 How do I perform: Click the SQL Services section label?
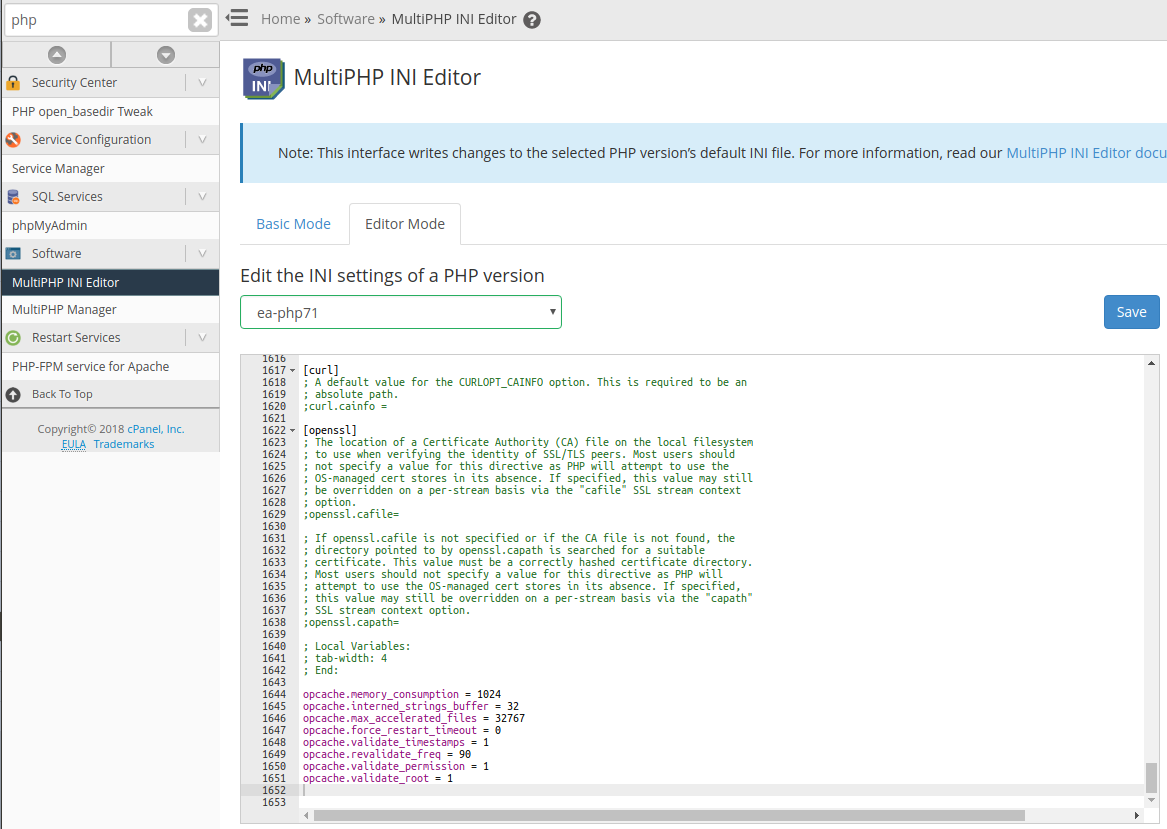pyautogui.click(x=67, y=196)
